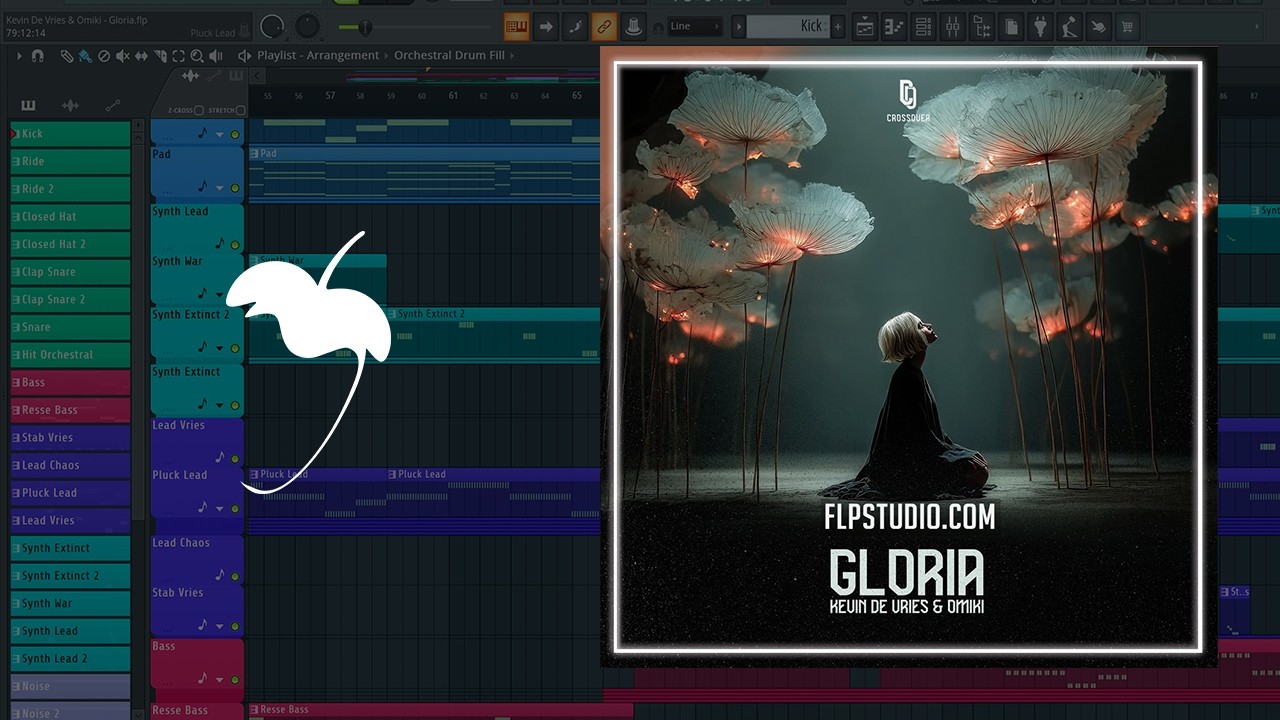Select the Slip tool in Playlist
The height and width of the screenshot is (720, 1280).
click(x=141, y=56)
